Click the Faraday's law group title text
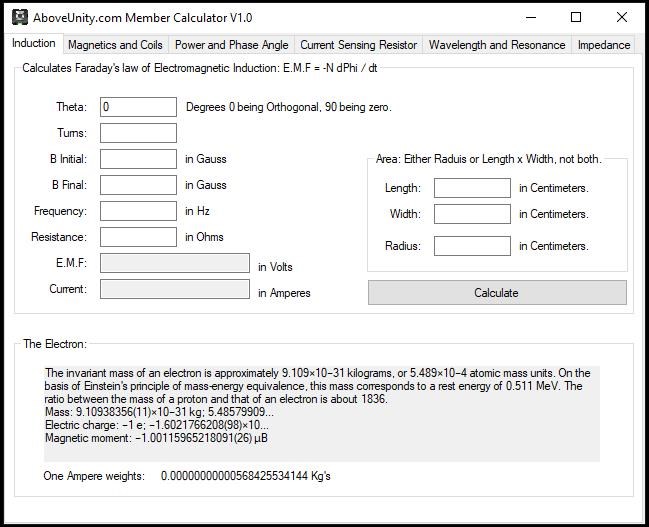649x527 pixels. pos(200,68)
